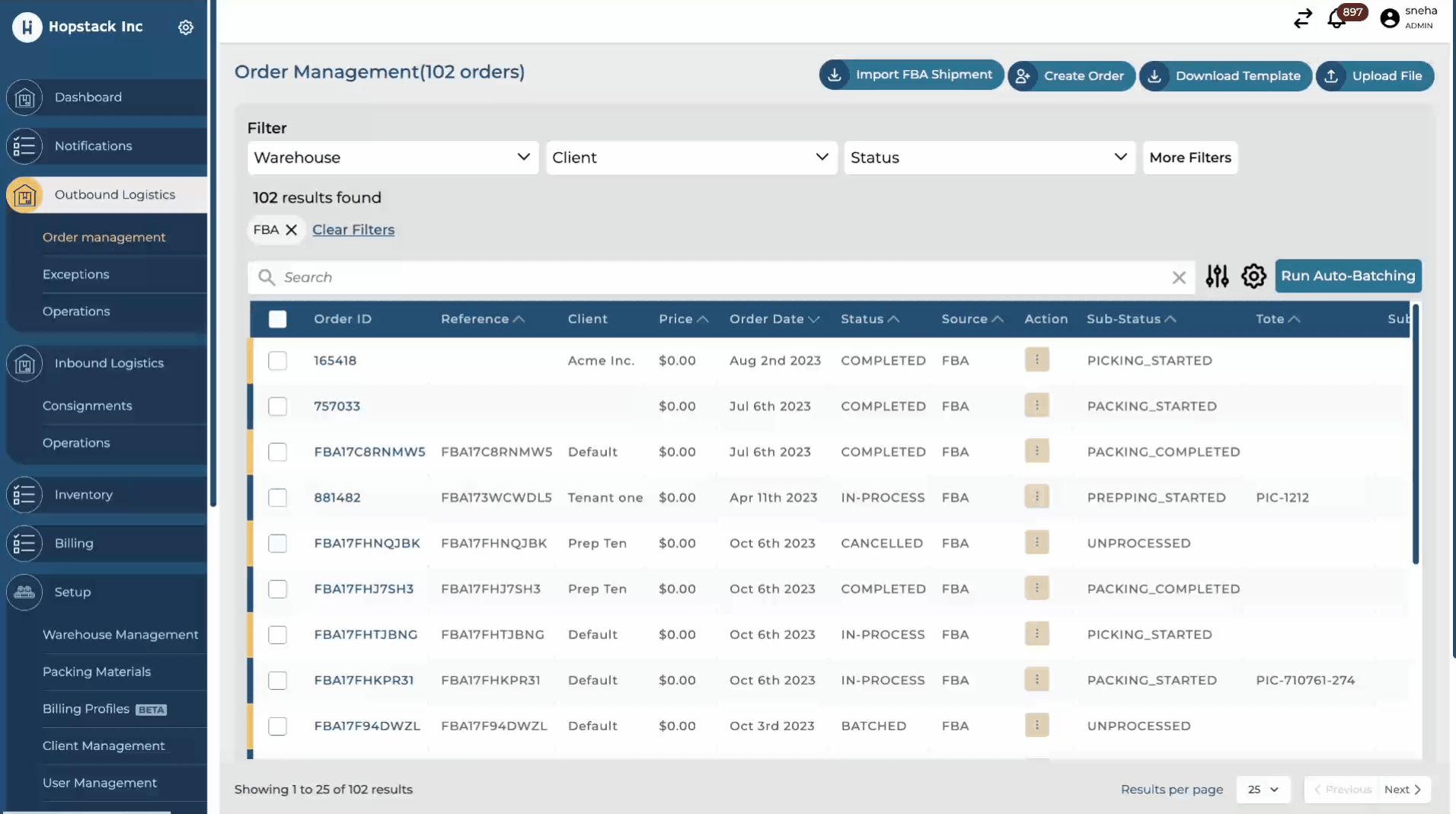Remove the FBA filter chip
This screenshot has height=814, width=1456.
[x=291, y=230]
